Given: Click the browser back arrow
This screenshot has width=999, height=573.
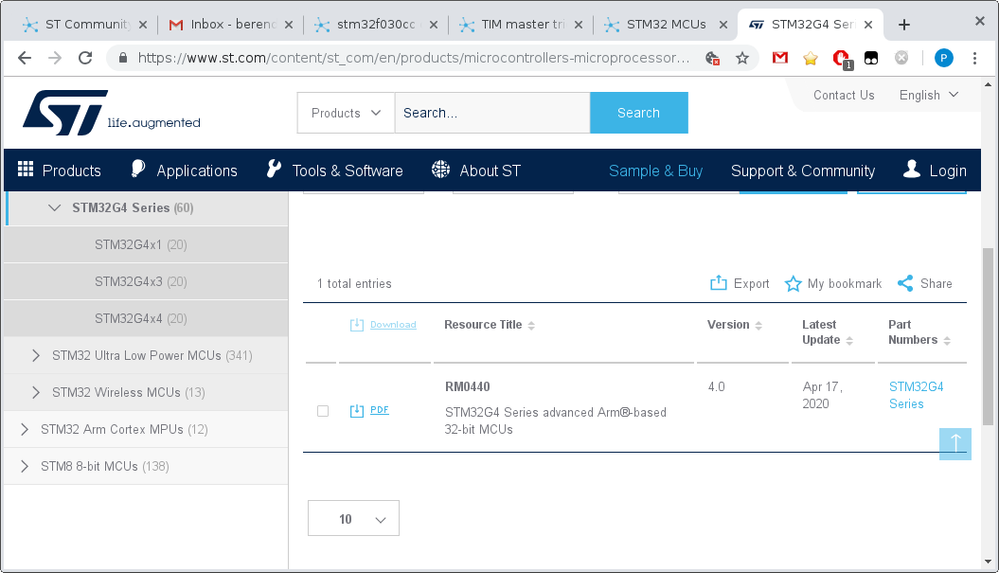Looking at the screenshot, I should click(24, 58).
